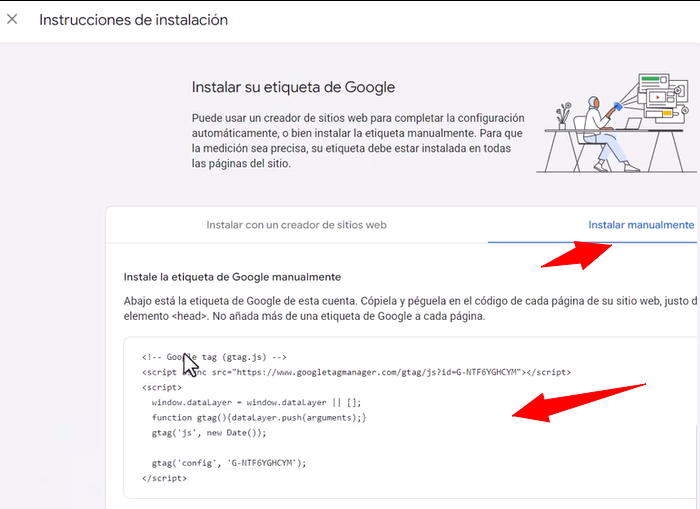The width and height of the screenshot is (700, 509).
Task: Click the opening <script> tag line
Action: point(162,388)
